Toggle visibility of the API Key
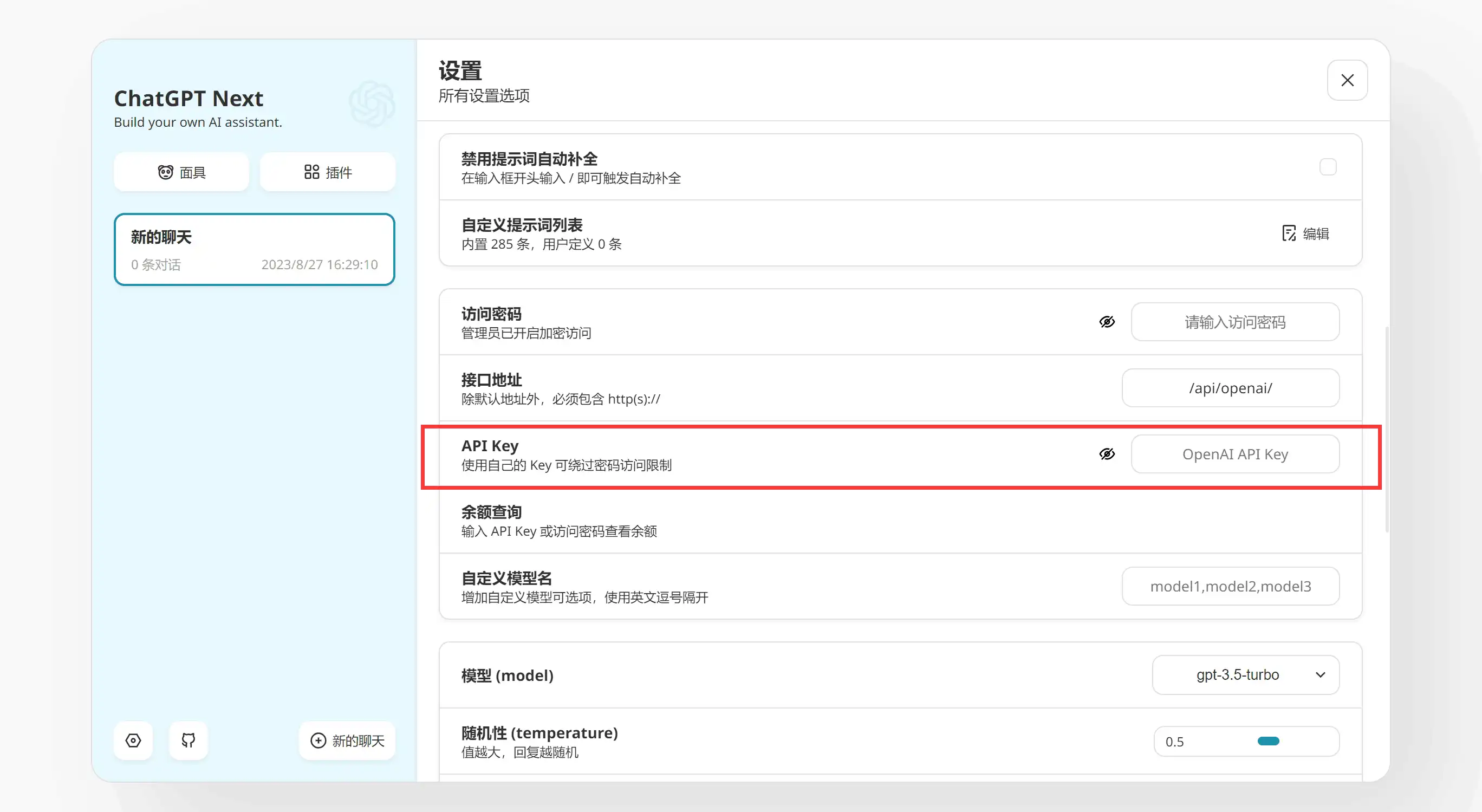 pyautogui.click(x=1107, y=454)
